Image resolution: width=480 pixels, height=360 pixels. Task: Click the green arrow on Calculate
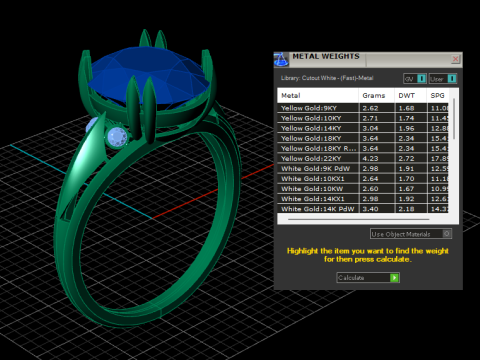point(394,278)
